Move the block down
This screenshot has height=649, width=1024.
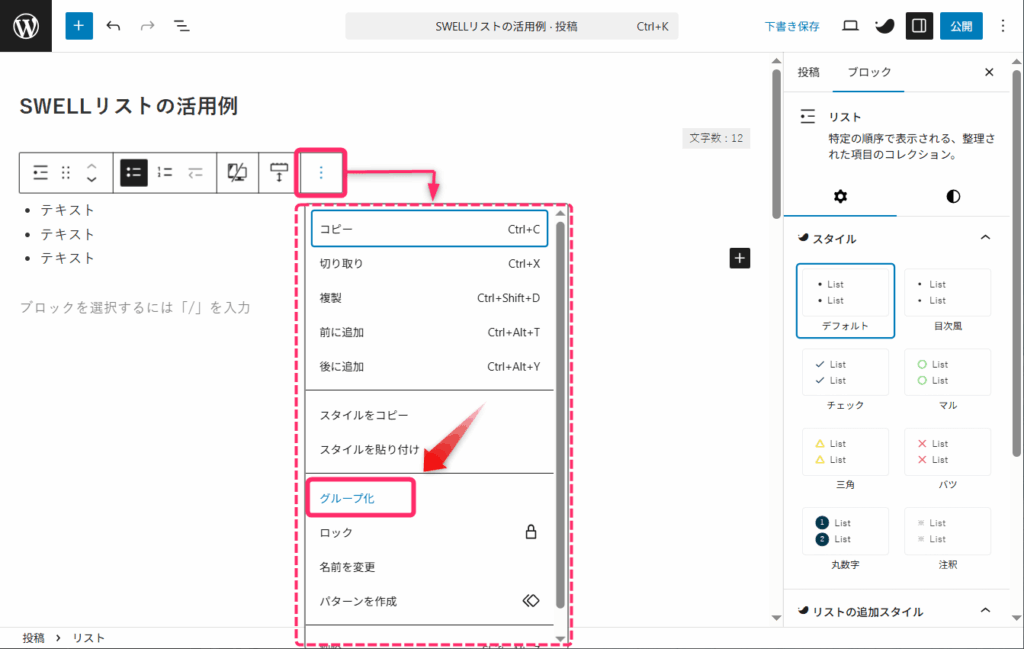[91, 179]
